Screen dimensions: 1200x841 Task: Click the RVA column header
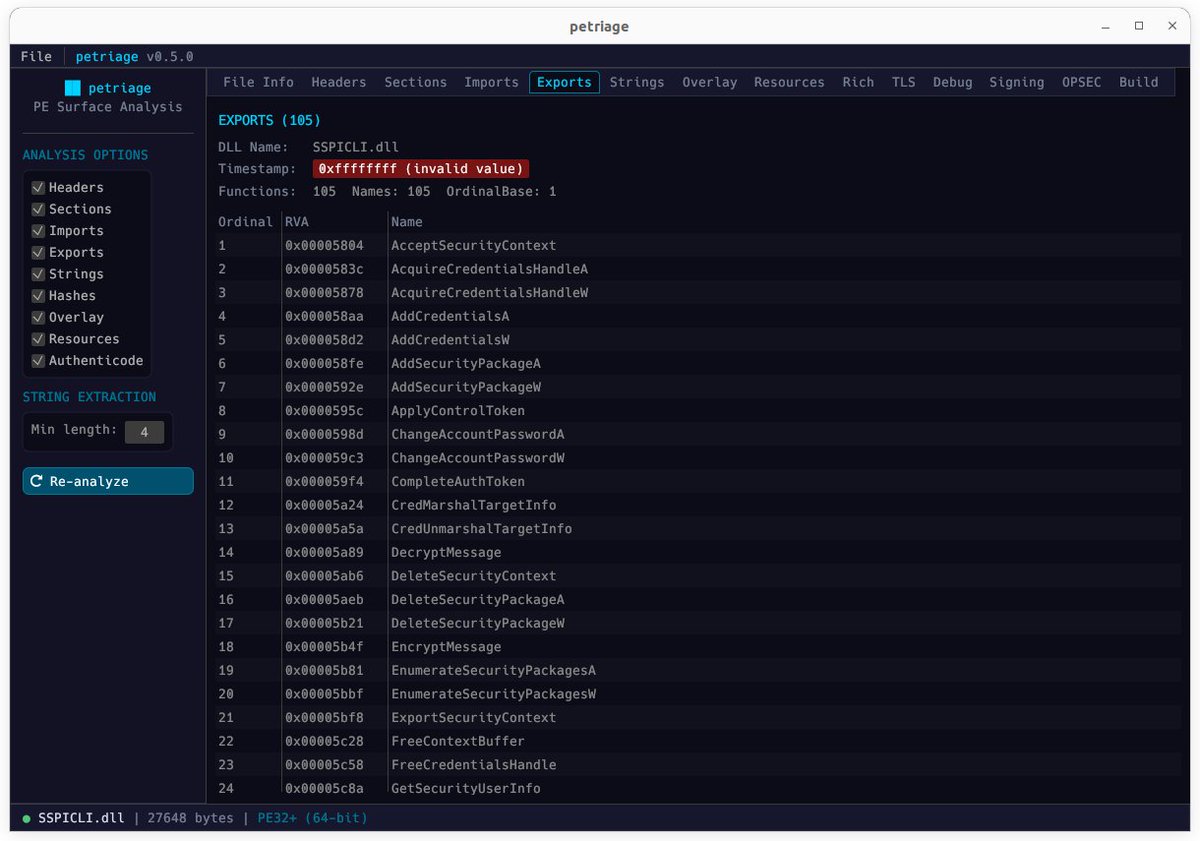pos(296,222)
